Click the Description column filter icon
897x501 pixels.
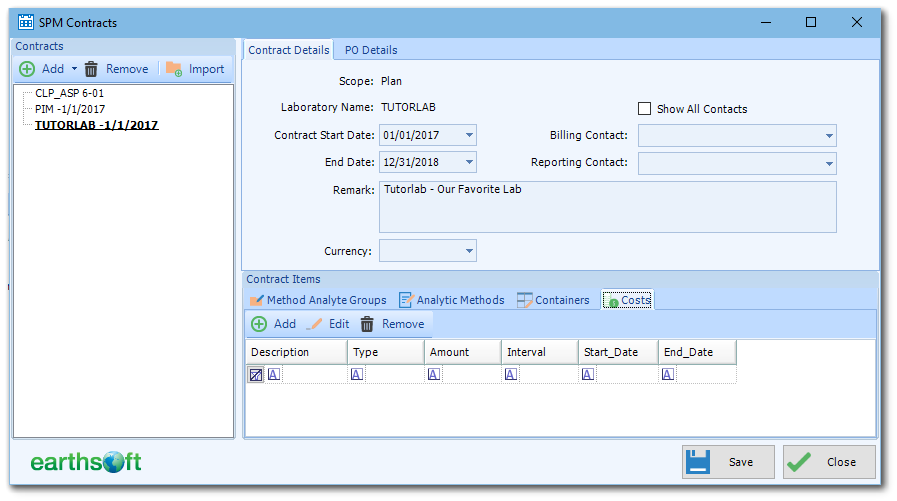(x=274, y=375)
